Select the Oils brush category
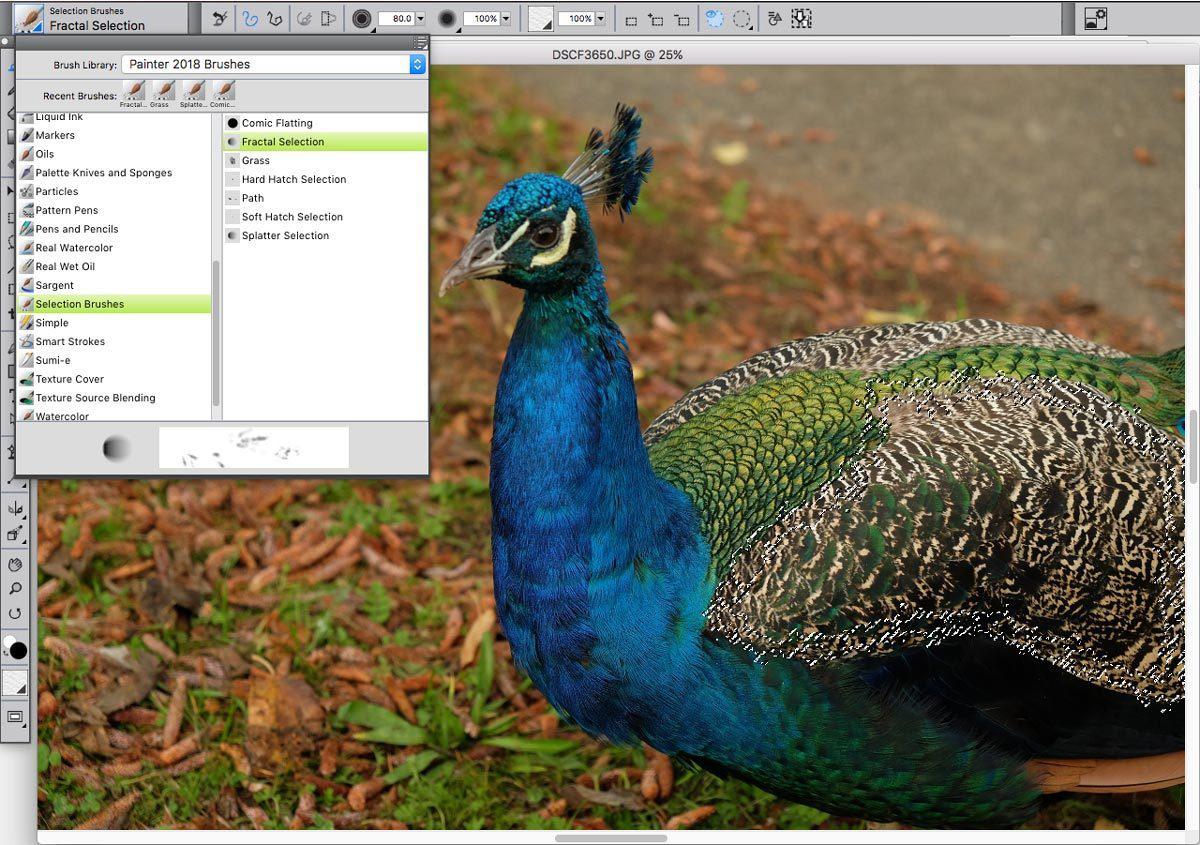The height and width of the screenshot is (845, 1200). point(114,154)
